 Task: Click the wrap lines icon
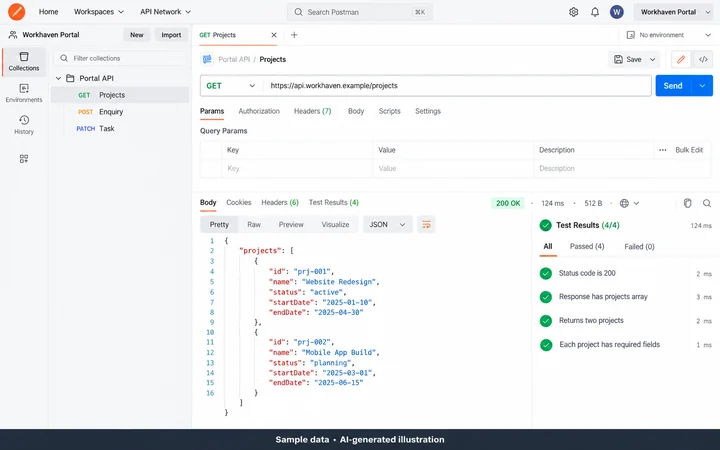point(426,225)
